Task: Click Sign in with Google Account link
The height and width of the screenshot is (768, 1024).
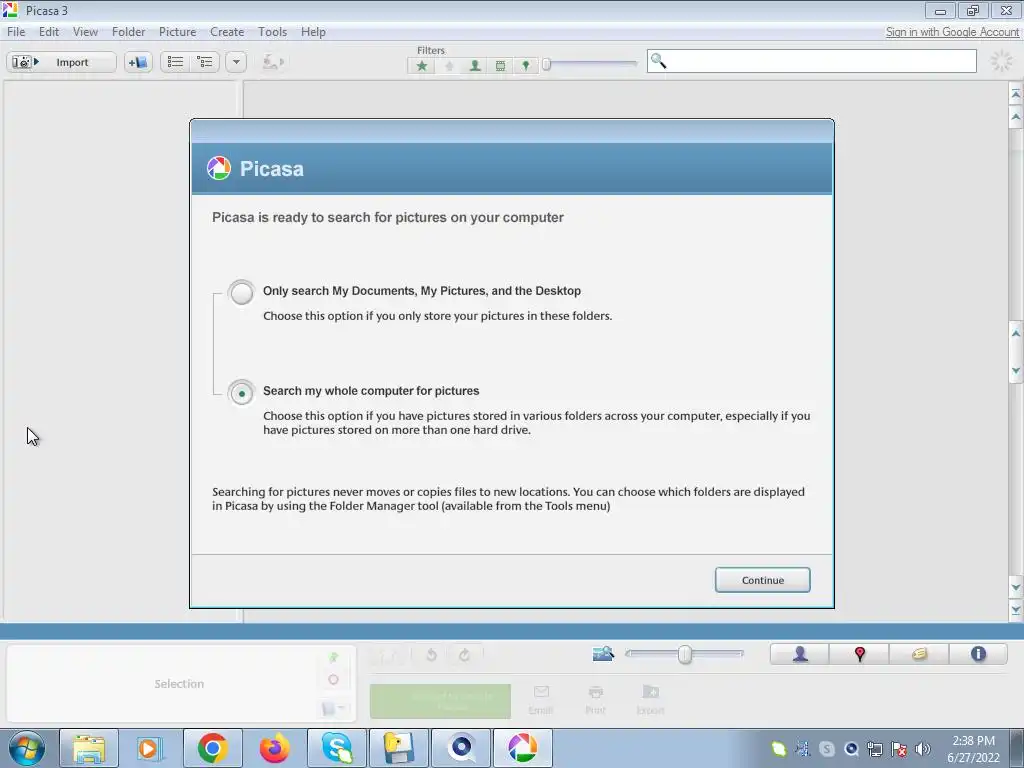Action: pos(952,32)
